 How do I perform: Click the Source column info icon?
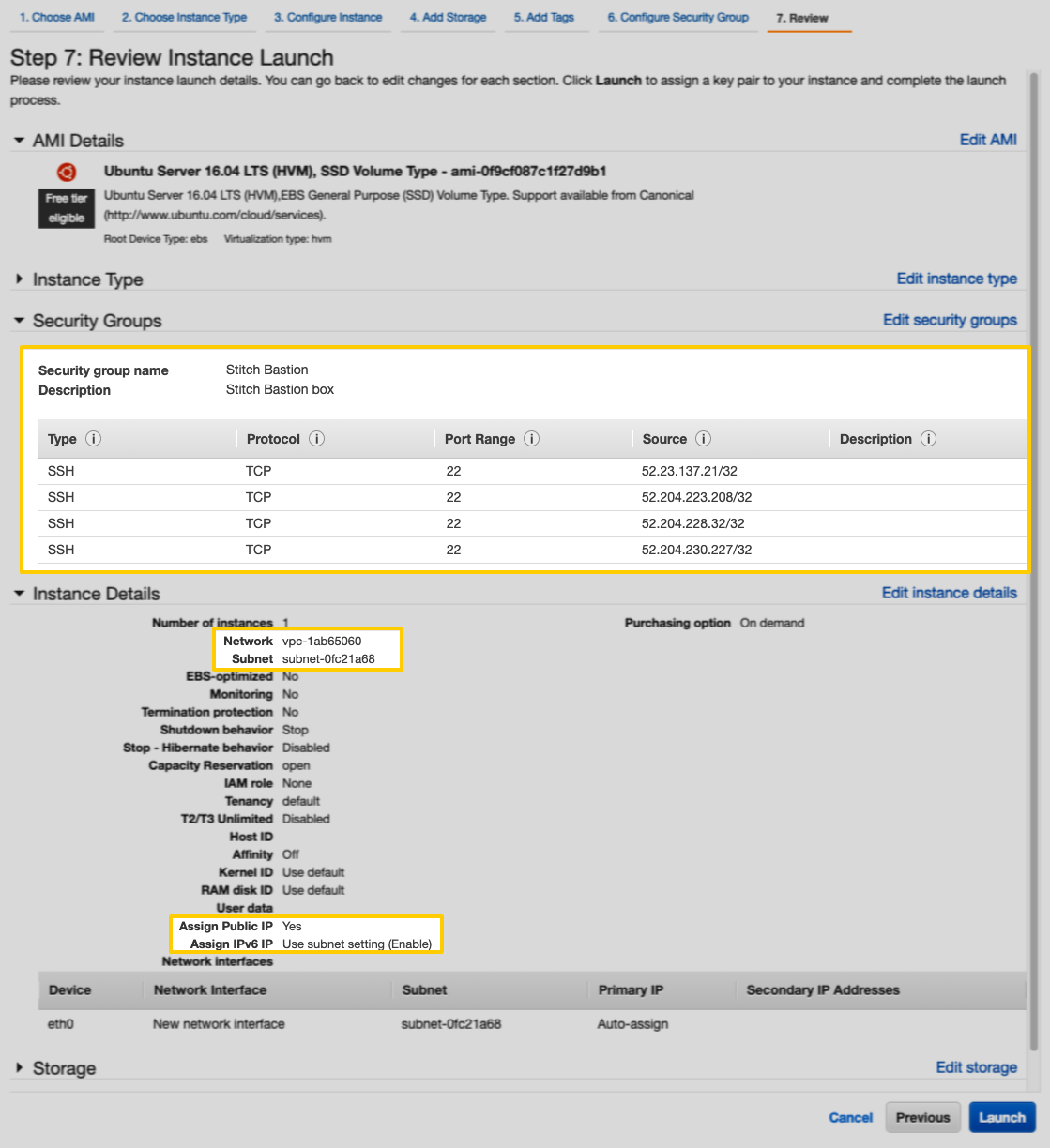click(702, 438)
